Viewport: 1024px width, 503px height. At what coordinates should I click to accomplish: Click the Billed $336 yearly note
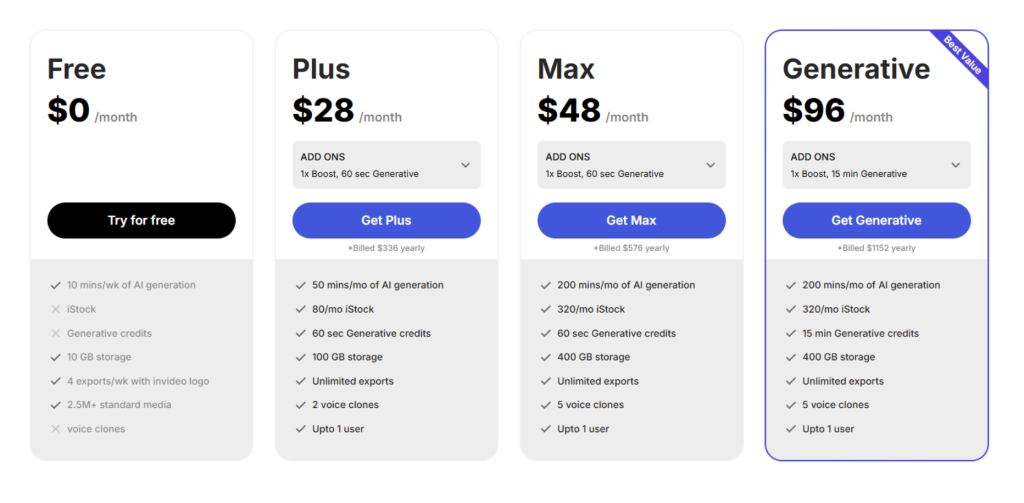pos(386,248)
